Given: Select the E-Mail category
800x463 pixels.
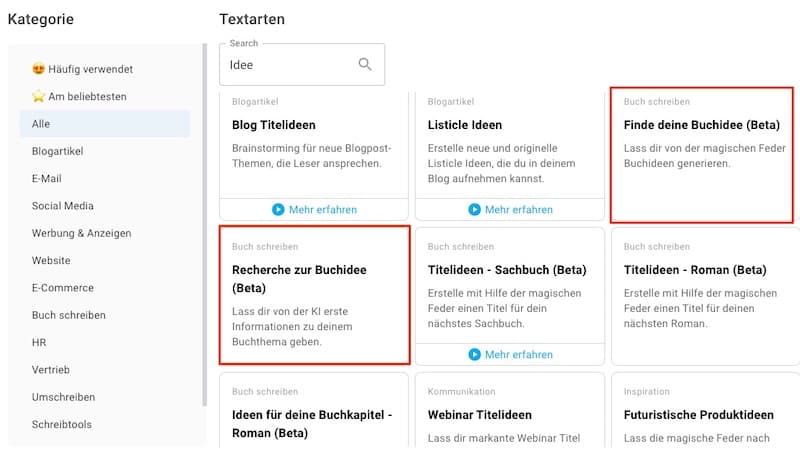Looking at the screenshot, I should coord(47,179).
